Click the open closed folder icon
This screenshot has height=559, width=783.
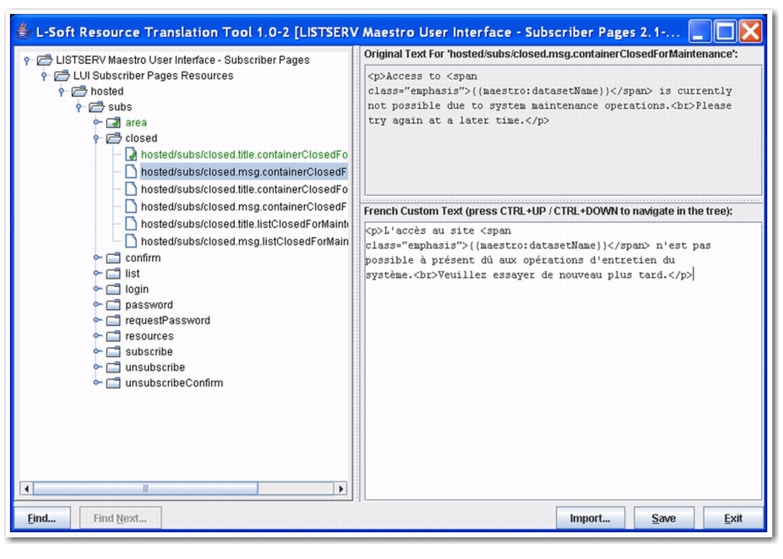pyautogui.click(x=114, y=138)
